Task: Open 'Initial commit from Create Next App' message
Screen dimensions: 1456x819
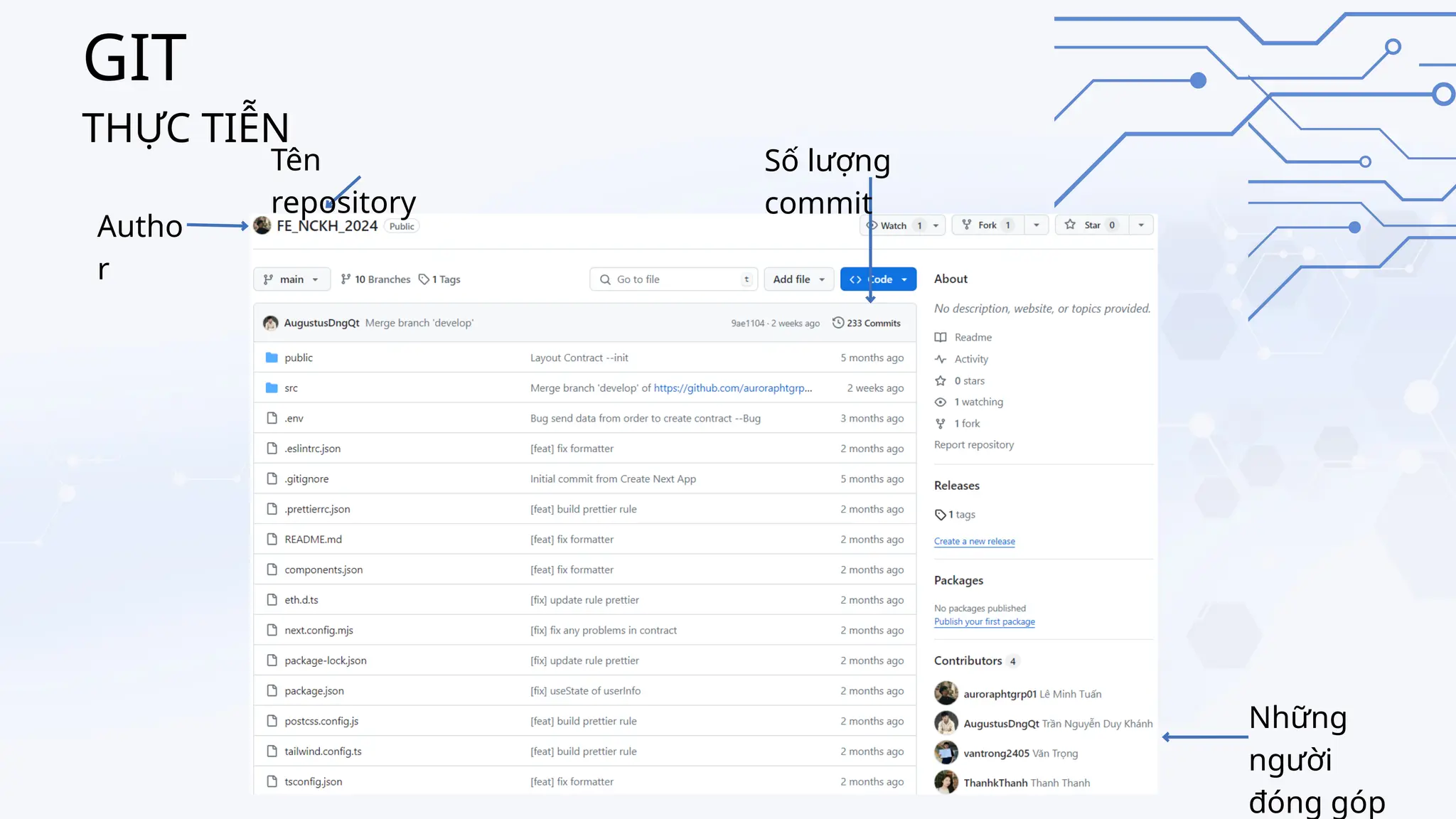Action: 613,479
